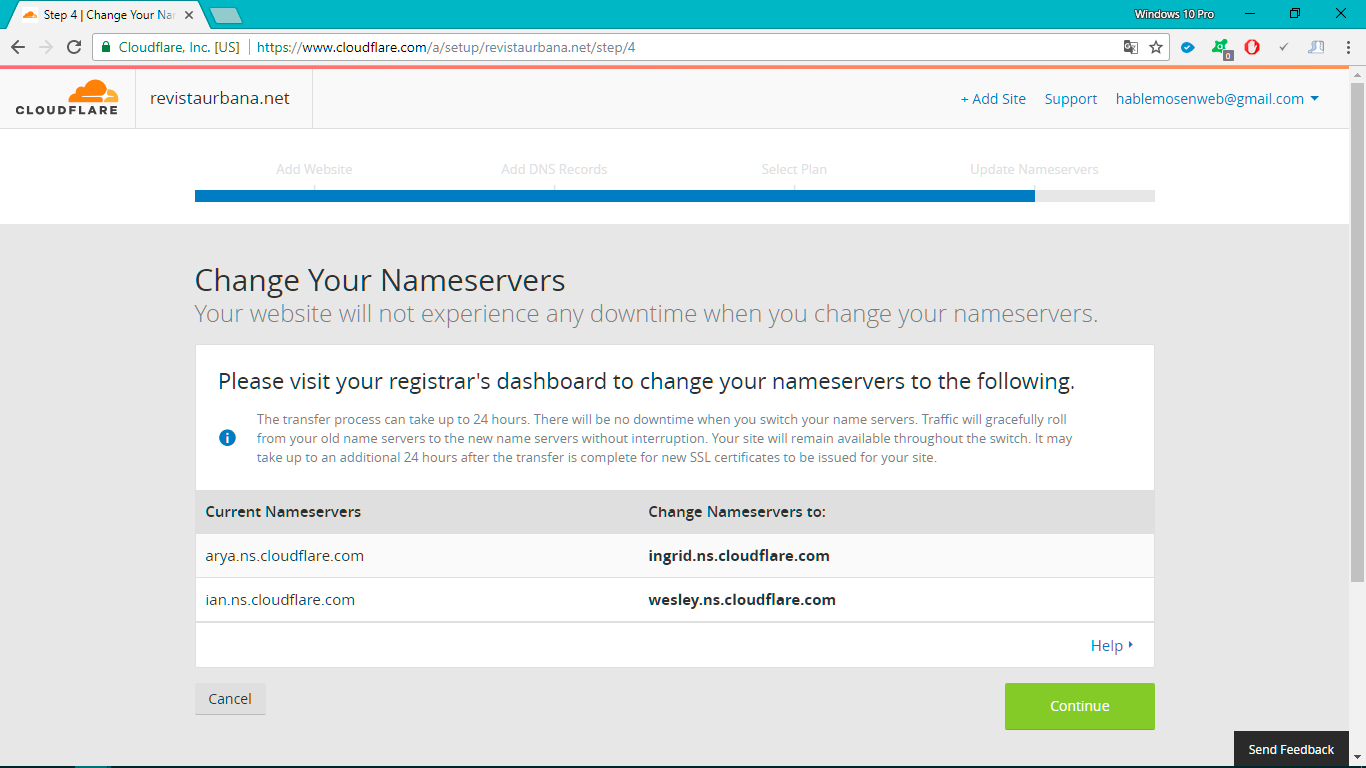This screenshot has width=1366, height=768.
Task: Click the browser forward arrow
Action: (x=46, y=47)
